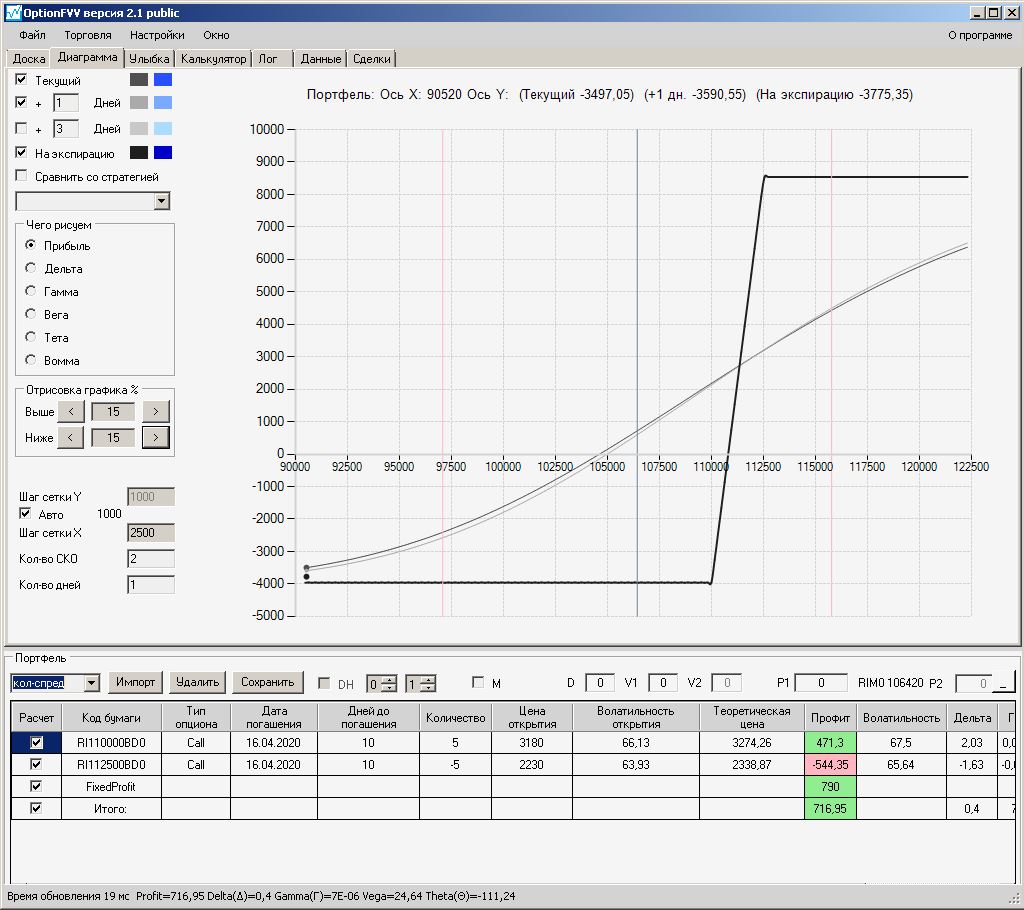Click the right arrow for Выше percent
The width and height of the screenshot is (1024, 910).
click(x=155, y=412)
